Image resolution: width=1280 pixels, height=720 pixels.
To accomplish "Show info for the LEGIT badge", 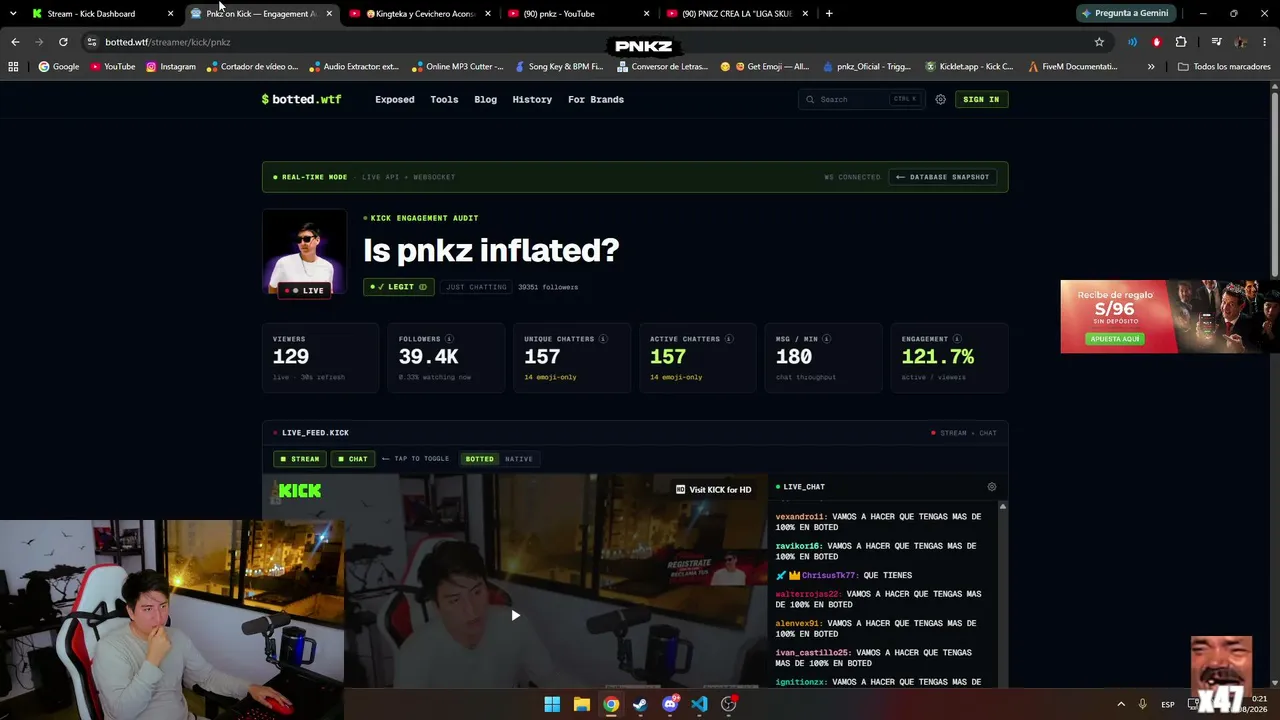I will (423, 287).
